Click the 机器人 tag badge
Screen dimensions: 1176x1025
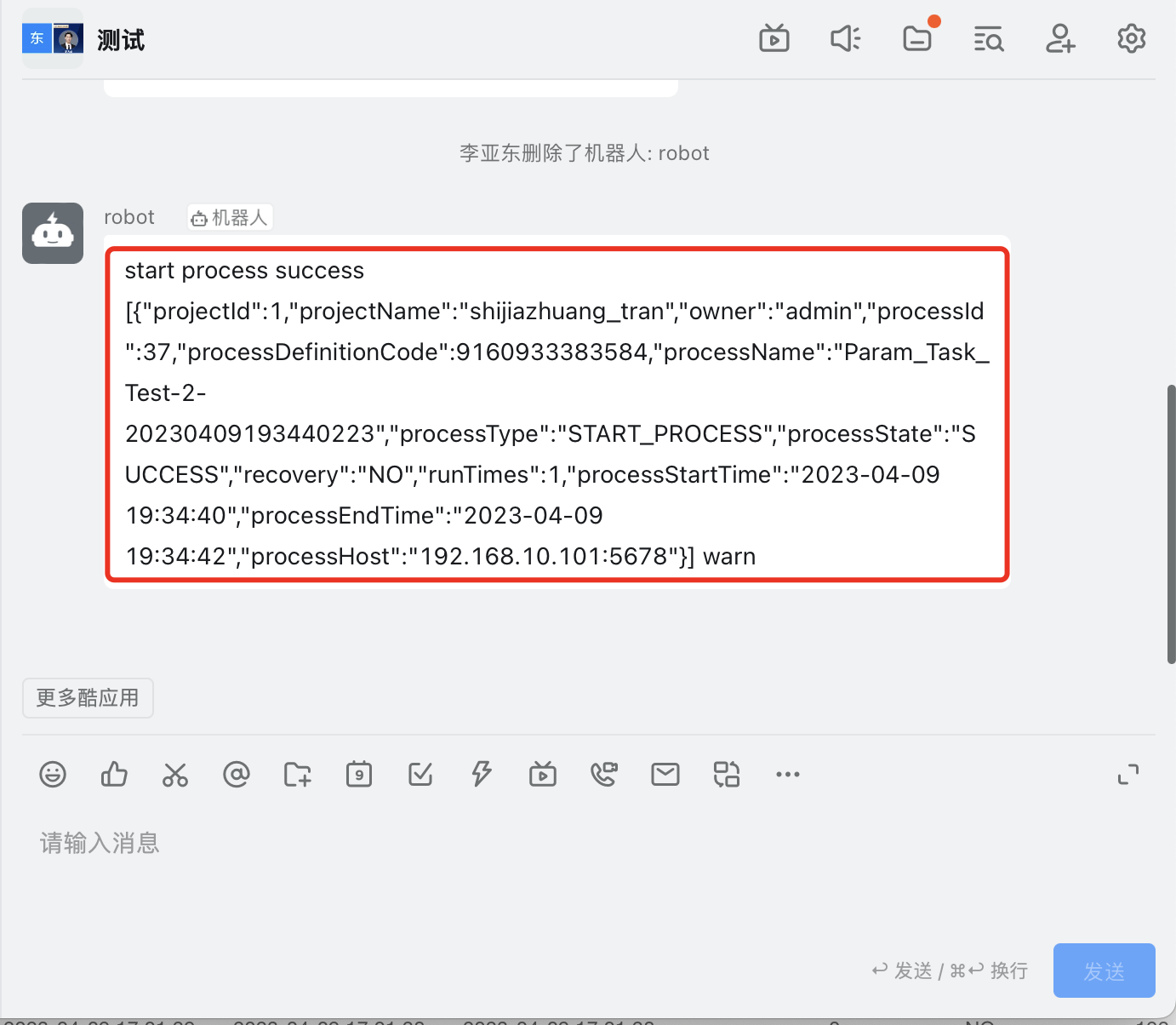coord(230,217)
